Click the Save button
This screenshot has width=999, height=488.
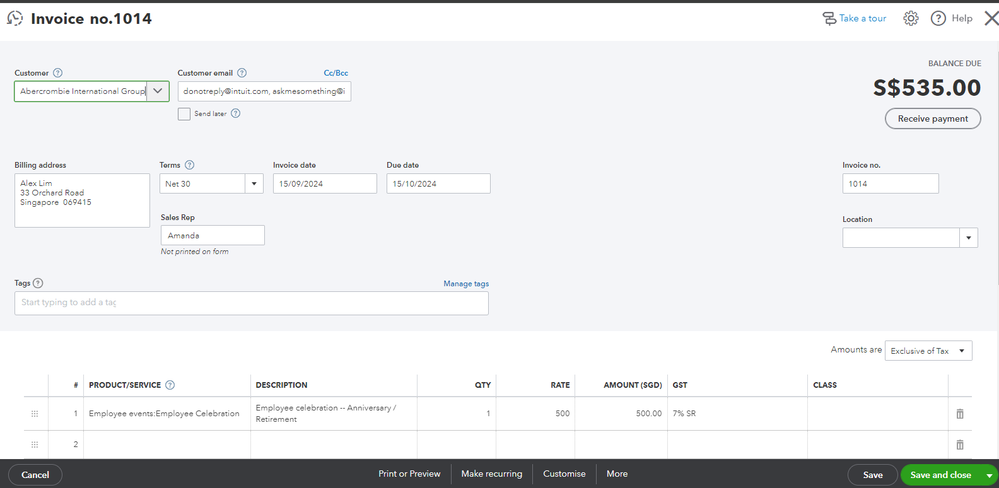coord(872,475)
